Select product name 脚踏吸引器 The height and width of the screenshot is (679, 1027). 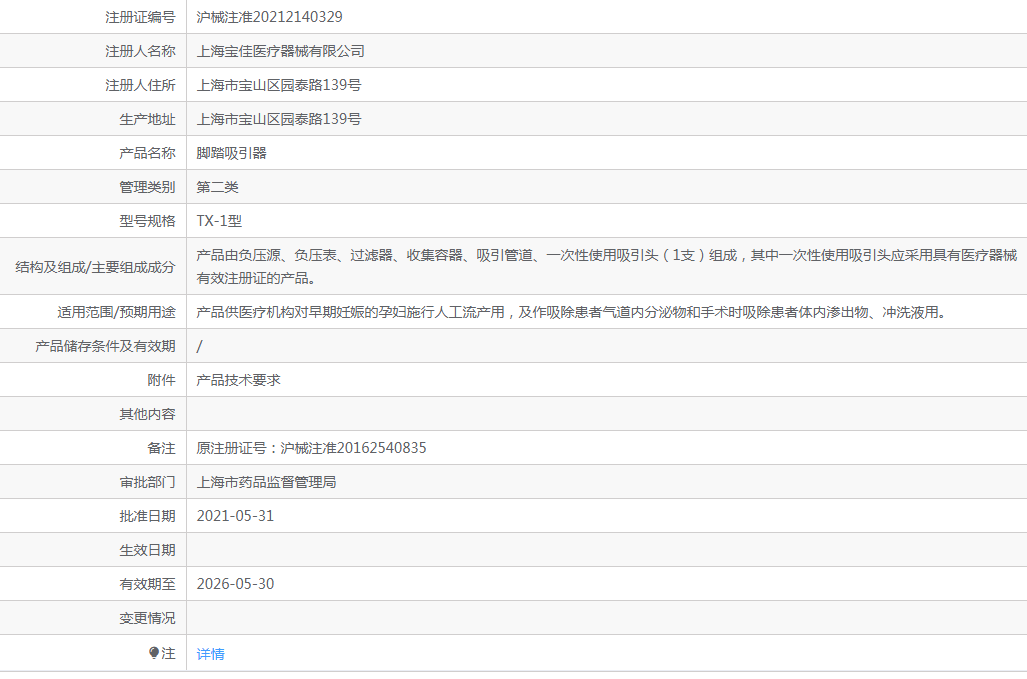[231, 153]
